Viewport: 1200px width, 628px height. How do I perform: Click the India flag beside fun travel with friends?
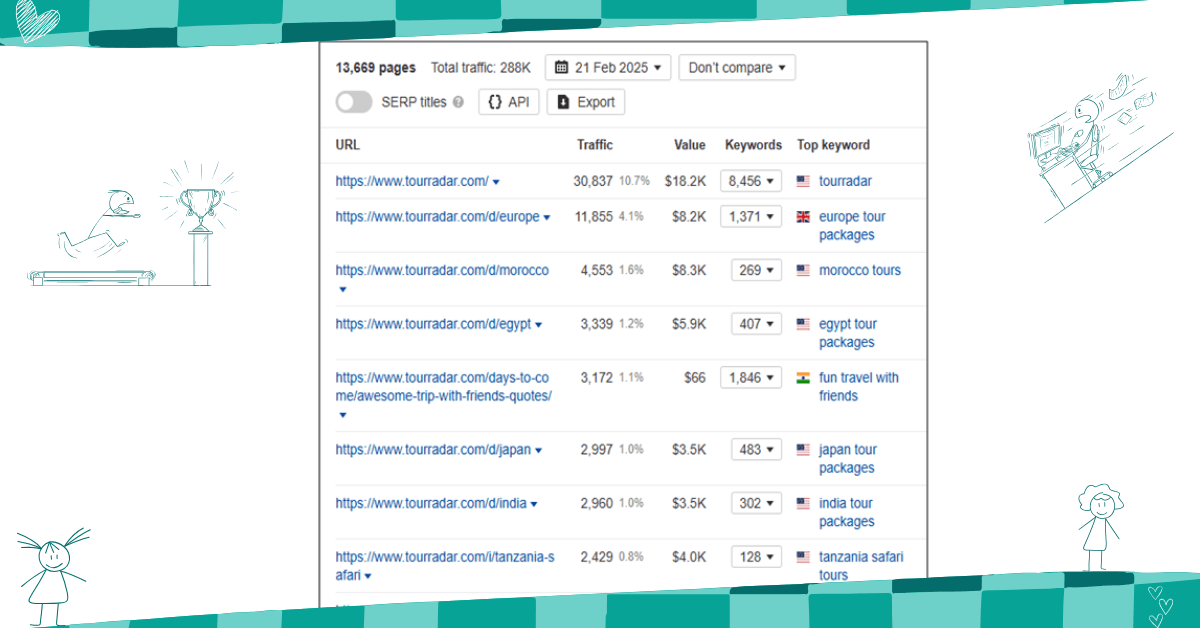pyautogui.click(x=803, y=378)
